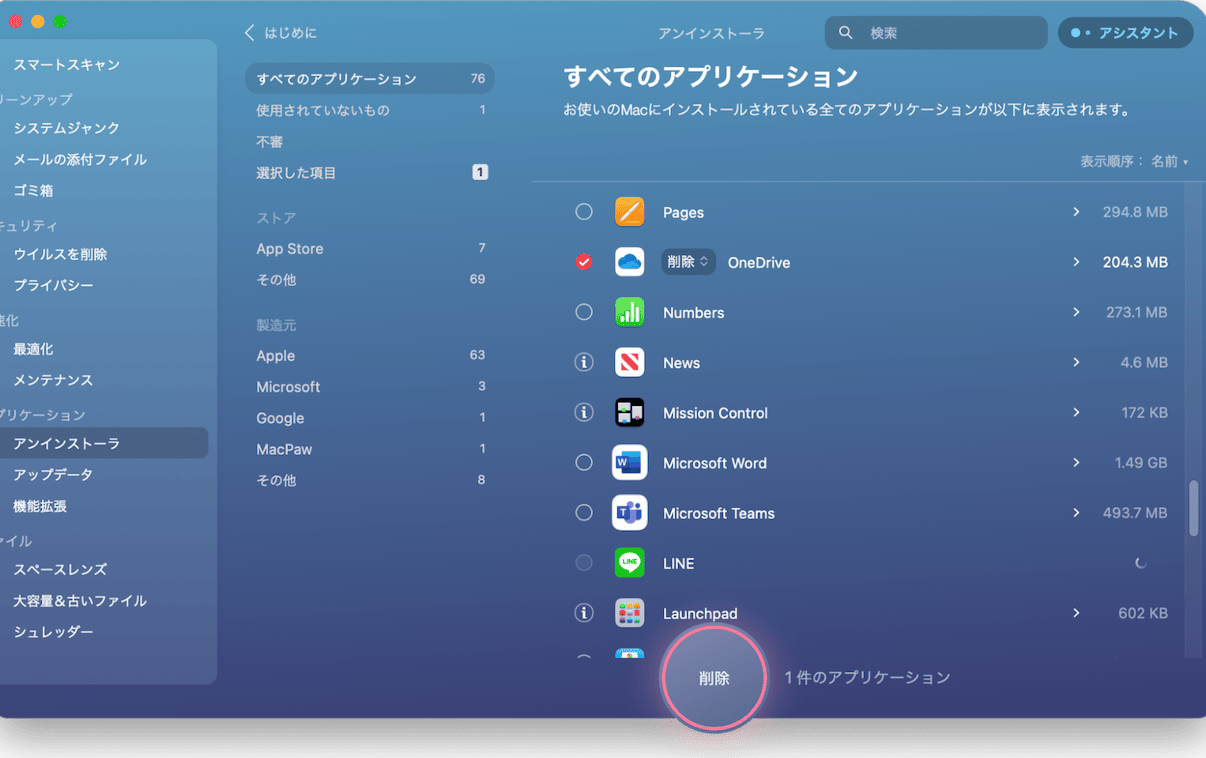Filter by Apple vendor

pyautogui.click(x=370, y=356)
